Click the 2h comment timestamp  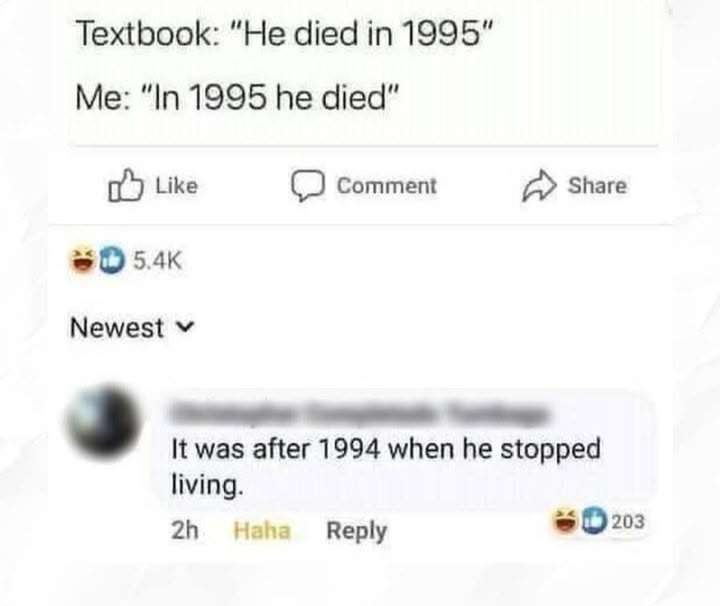click(x=185, y=531)
